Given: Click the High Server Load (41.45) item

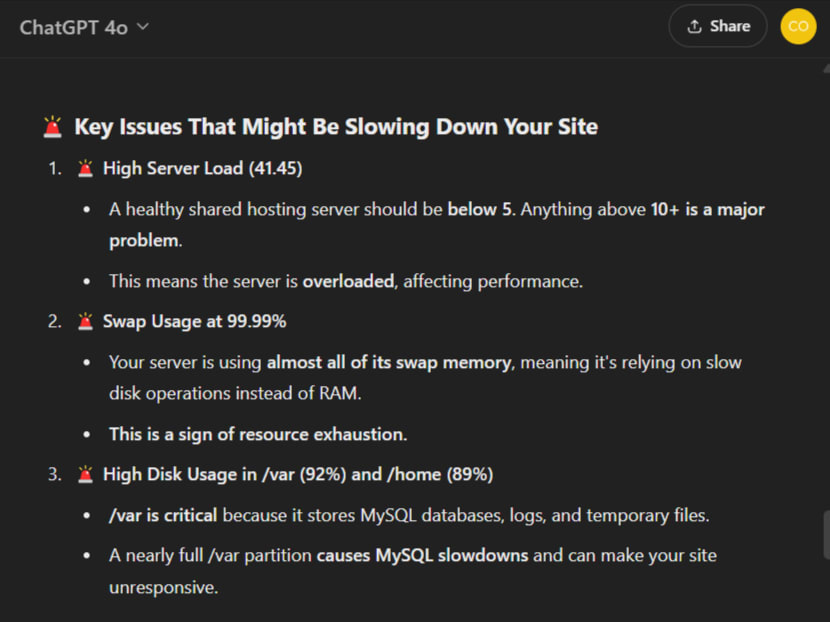Looking at the screenshot, I should click(203, 168).
